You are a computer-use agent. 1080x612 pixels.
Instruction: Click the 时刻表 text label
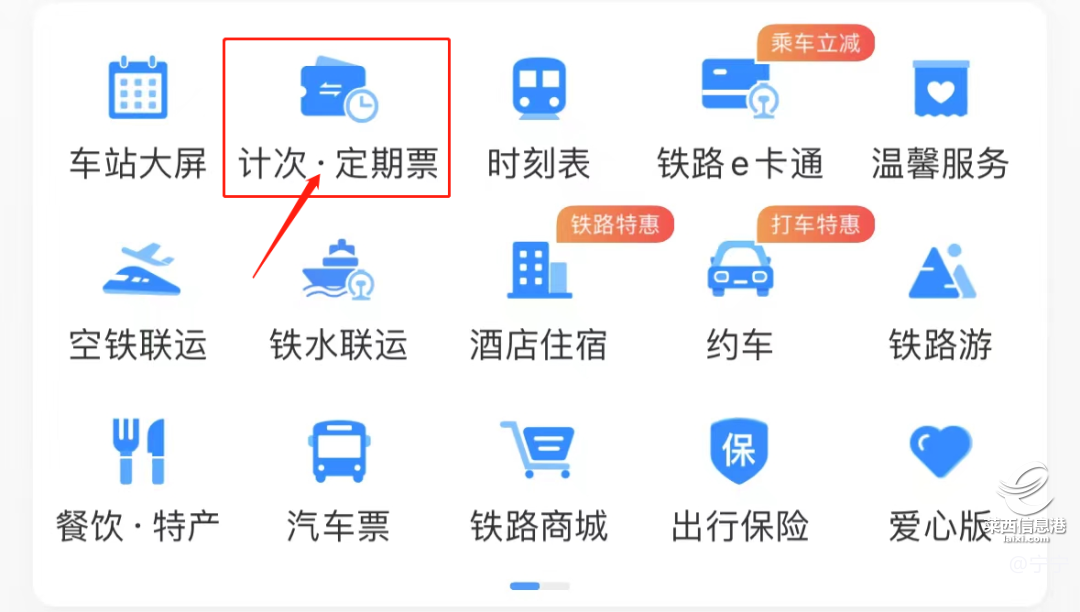click(539, 164)
